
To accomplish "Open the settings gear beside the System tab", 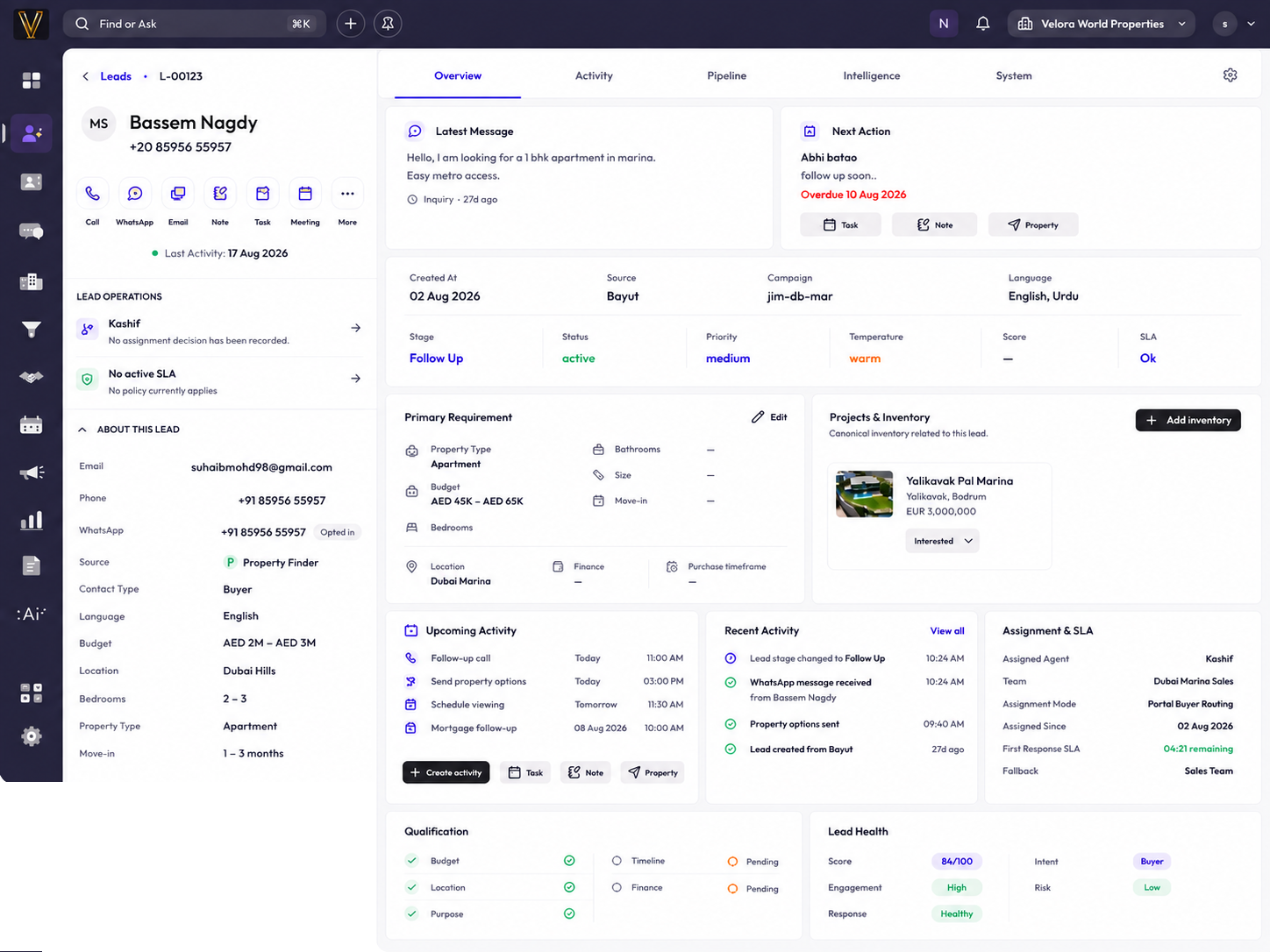I will [1231, 75].
